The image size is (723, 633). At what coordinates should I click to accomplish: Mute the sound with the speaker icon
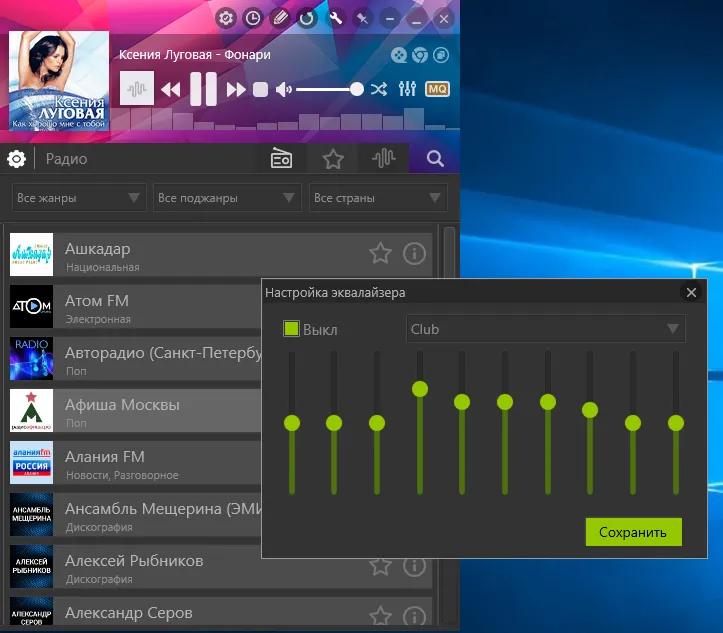(283, 89)
